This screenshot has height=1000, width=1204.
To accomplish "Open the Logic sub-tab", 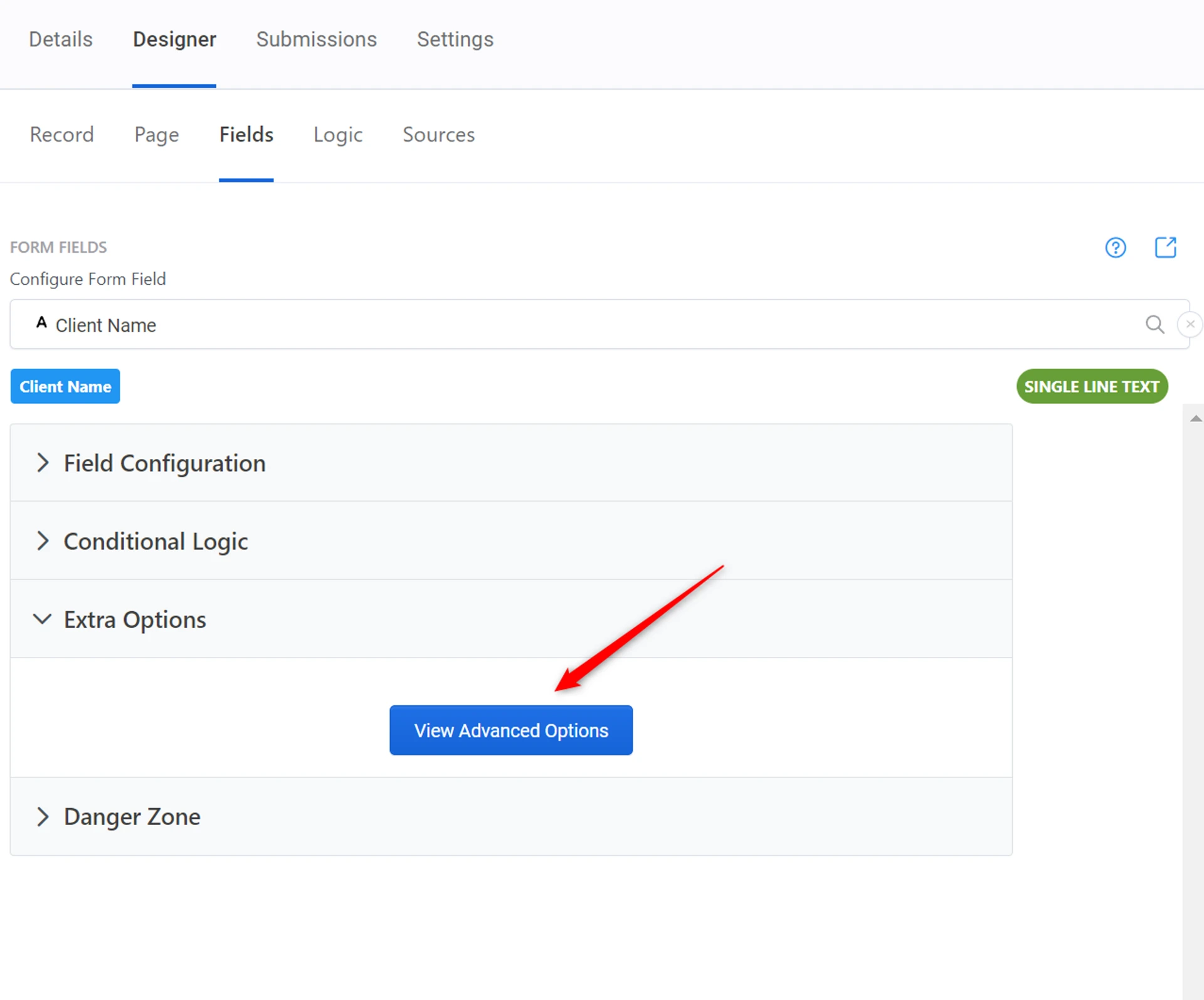I will [x=338, y=135].
